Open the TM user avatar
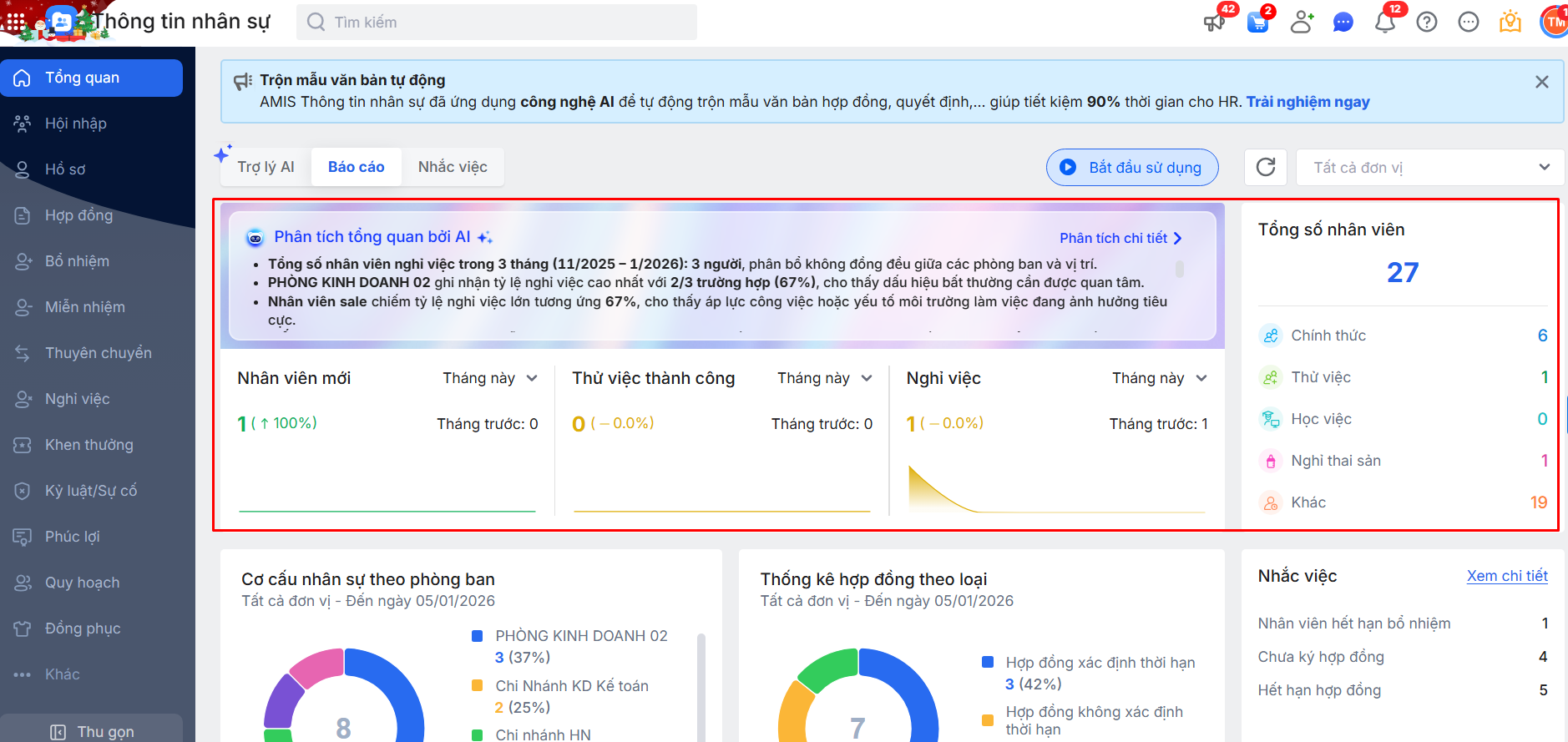 [1554, 22]
